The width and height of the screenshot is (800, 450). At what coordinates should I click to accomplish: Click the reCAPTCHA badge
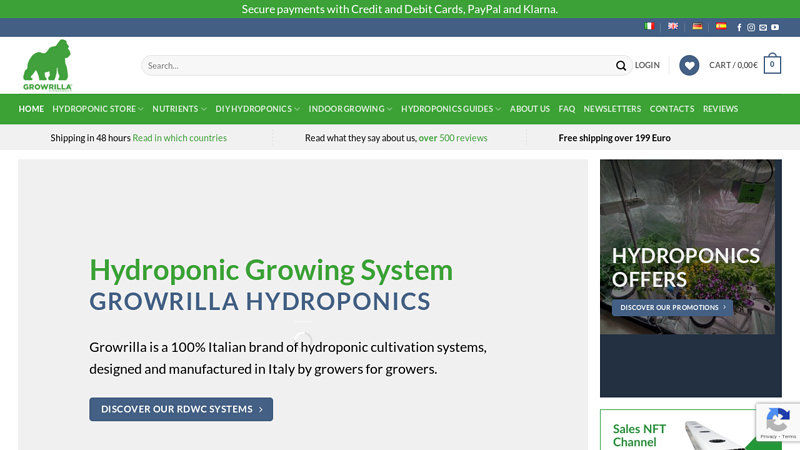coord(778,422)
